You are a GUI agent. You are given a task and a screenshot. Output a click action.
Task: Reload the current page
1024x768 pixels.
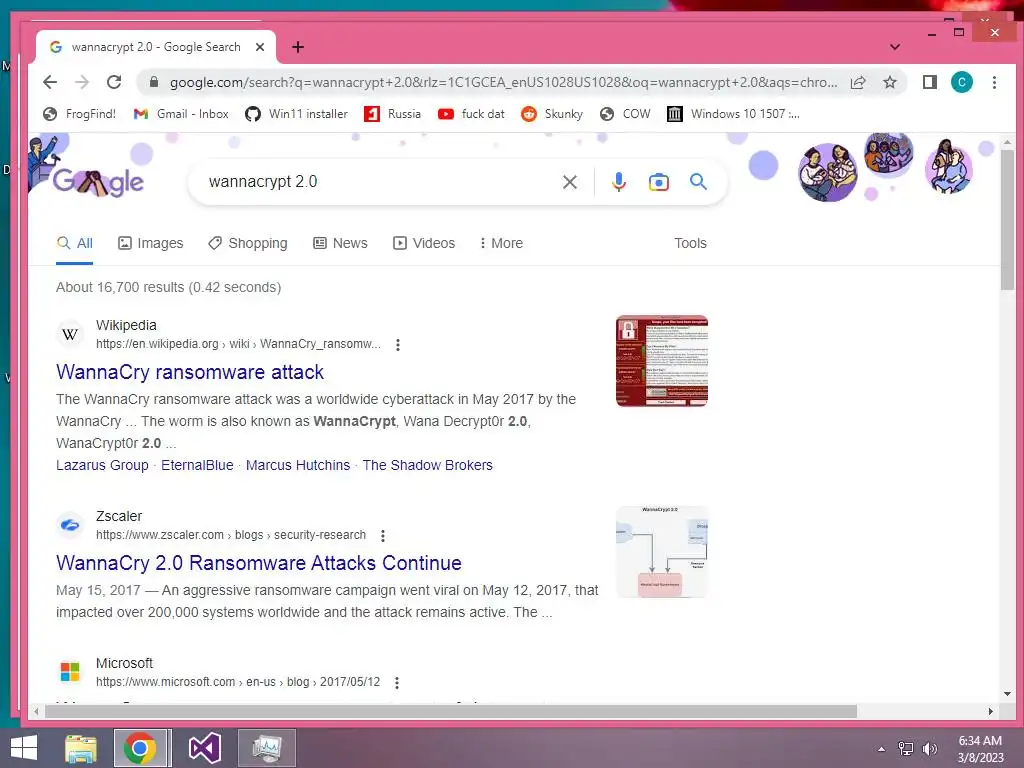pos(114,82)
